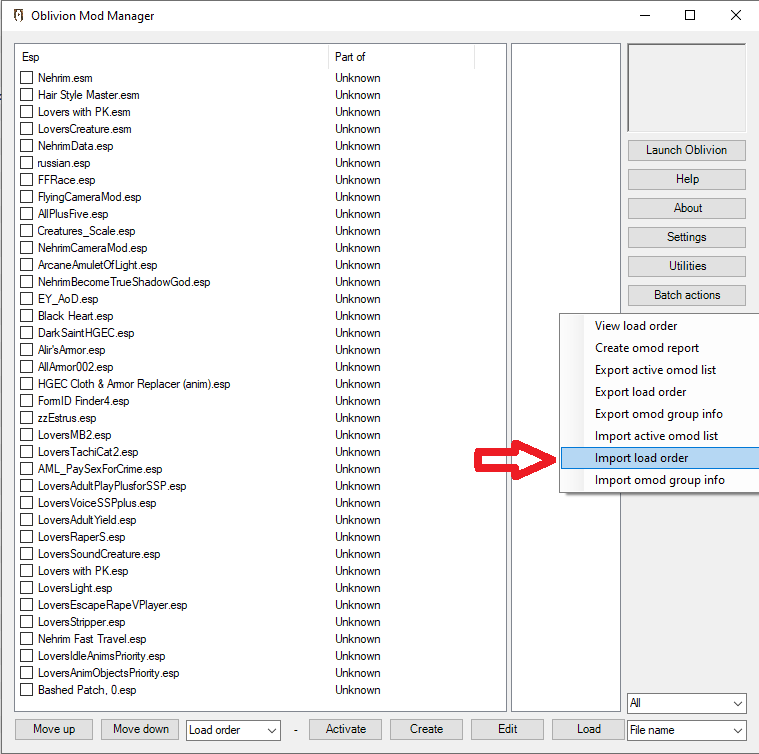Enable the FlyingCameraMod.esp checkbox
759x754 pixels.
tap(27, 197)
